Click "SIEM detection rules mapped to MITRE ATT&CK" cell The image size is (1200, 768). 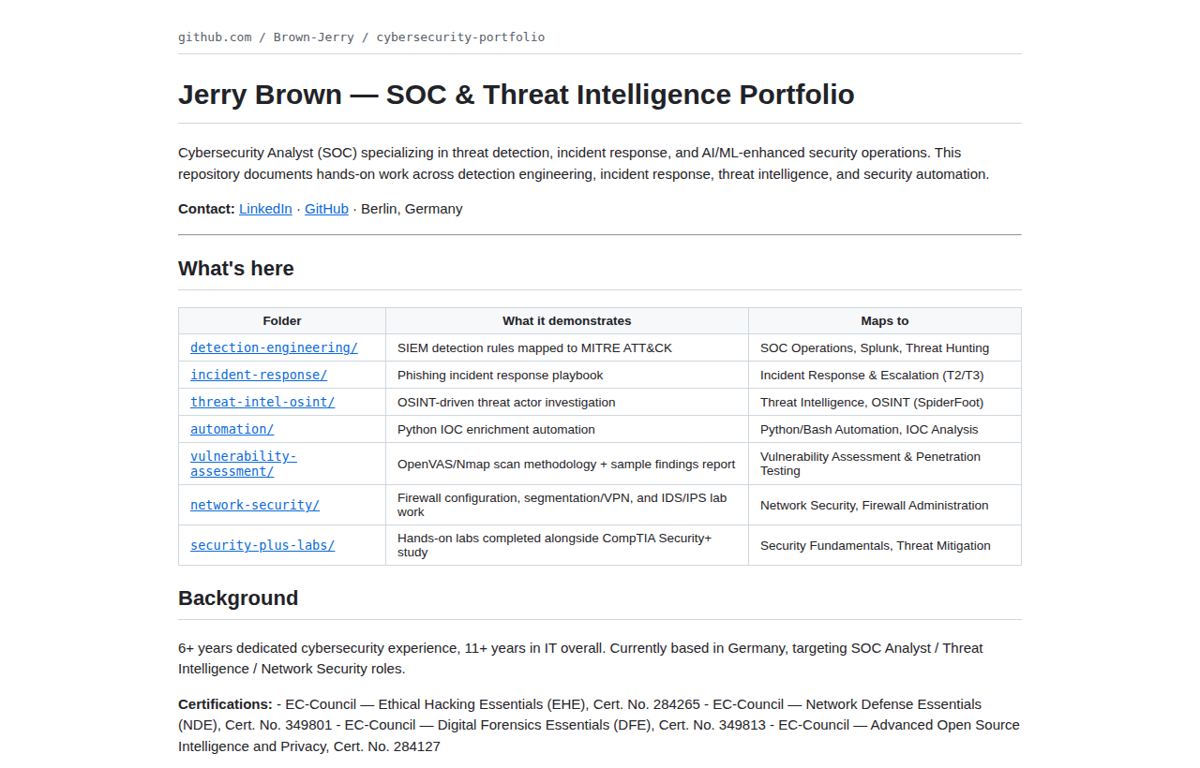[x=567, y=348]
